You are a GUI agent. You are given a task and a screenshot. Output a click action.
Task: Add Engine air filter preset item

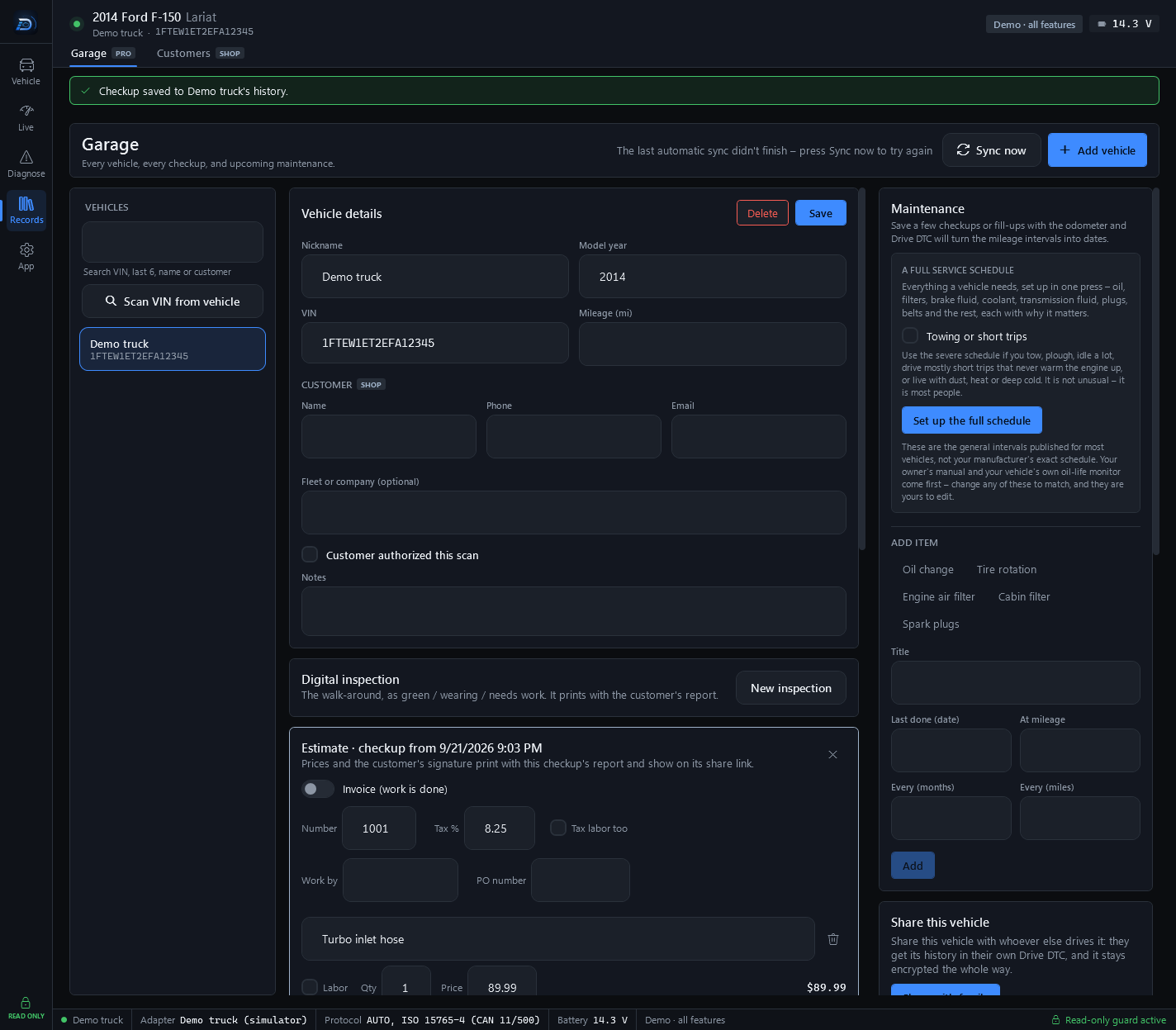coord(938,597)
